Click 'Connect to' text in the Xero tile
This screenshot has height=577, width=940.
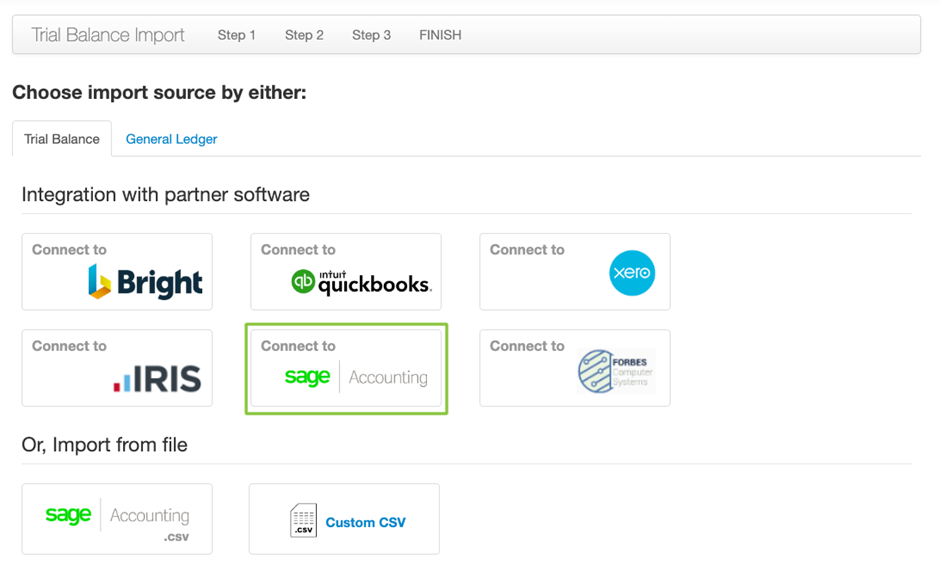click(x=527, y=250)
